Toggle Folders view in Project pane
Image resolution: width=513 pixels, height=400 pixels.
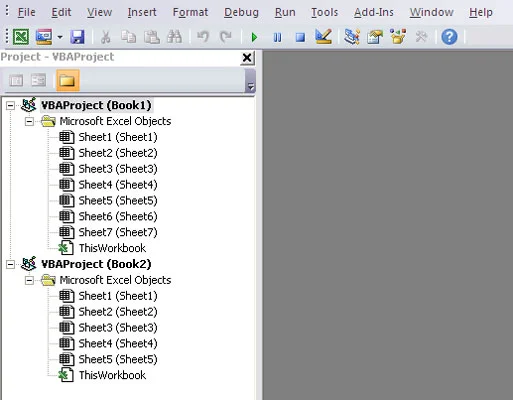tap(68, 80)
